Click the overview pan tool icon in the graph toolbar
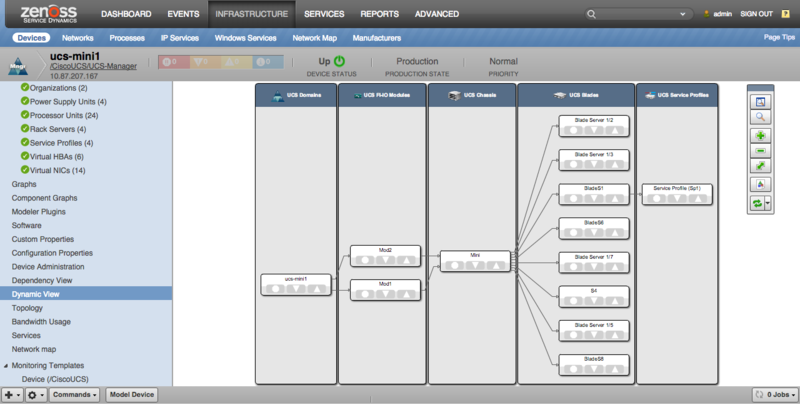This screenshot has height=405, width=800. tap(760, 102)
